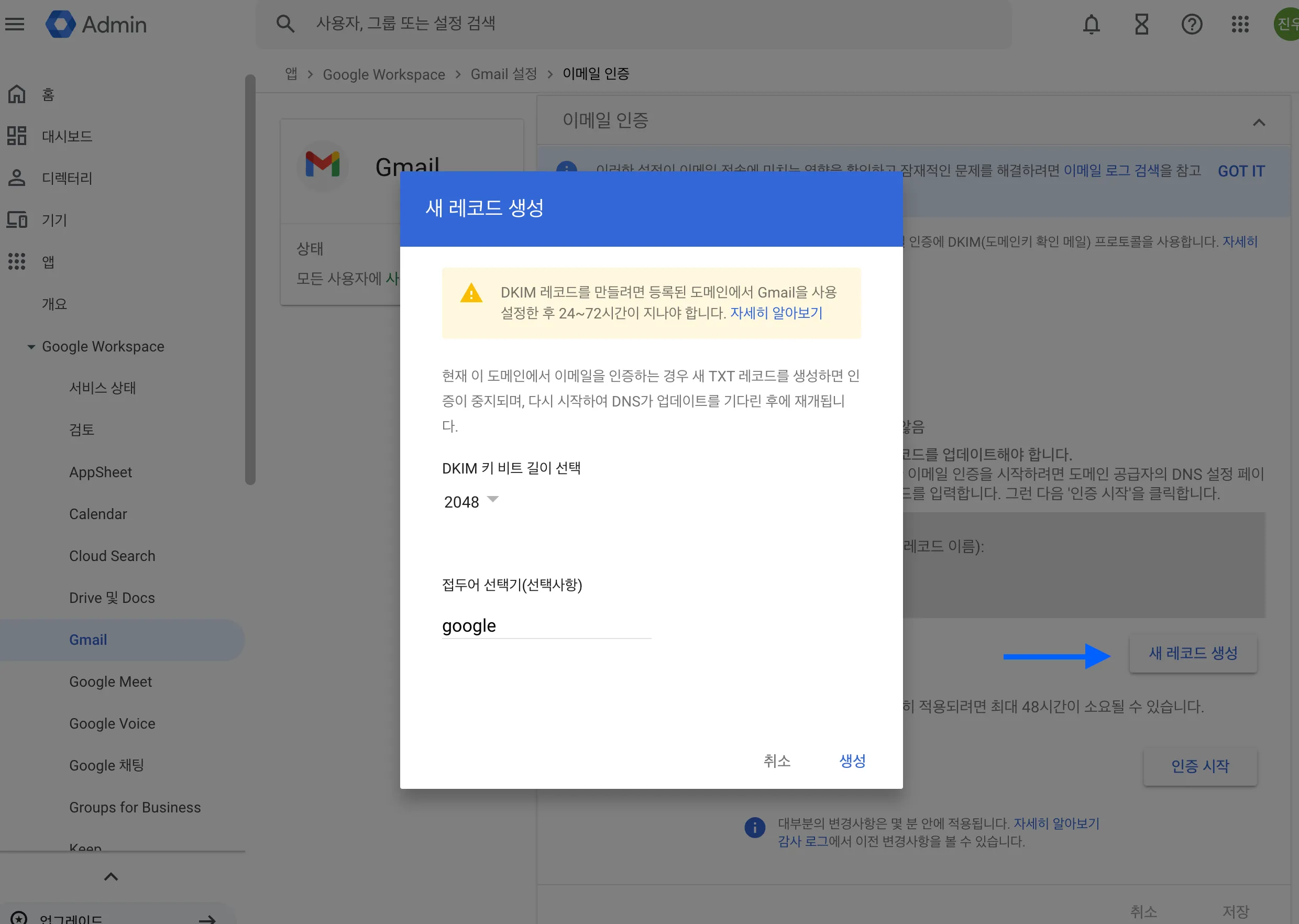Open the DKIM key bit length dropdown
This screenshot has width=1299, height=924.
tap(470, 501)
